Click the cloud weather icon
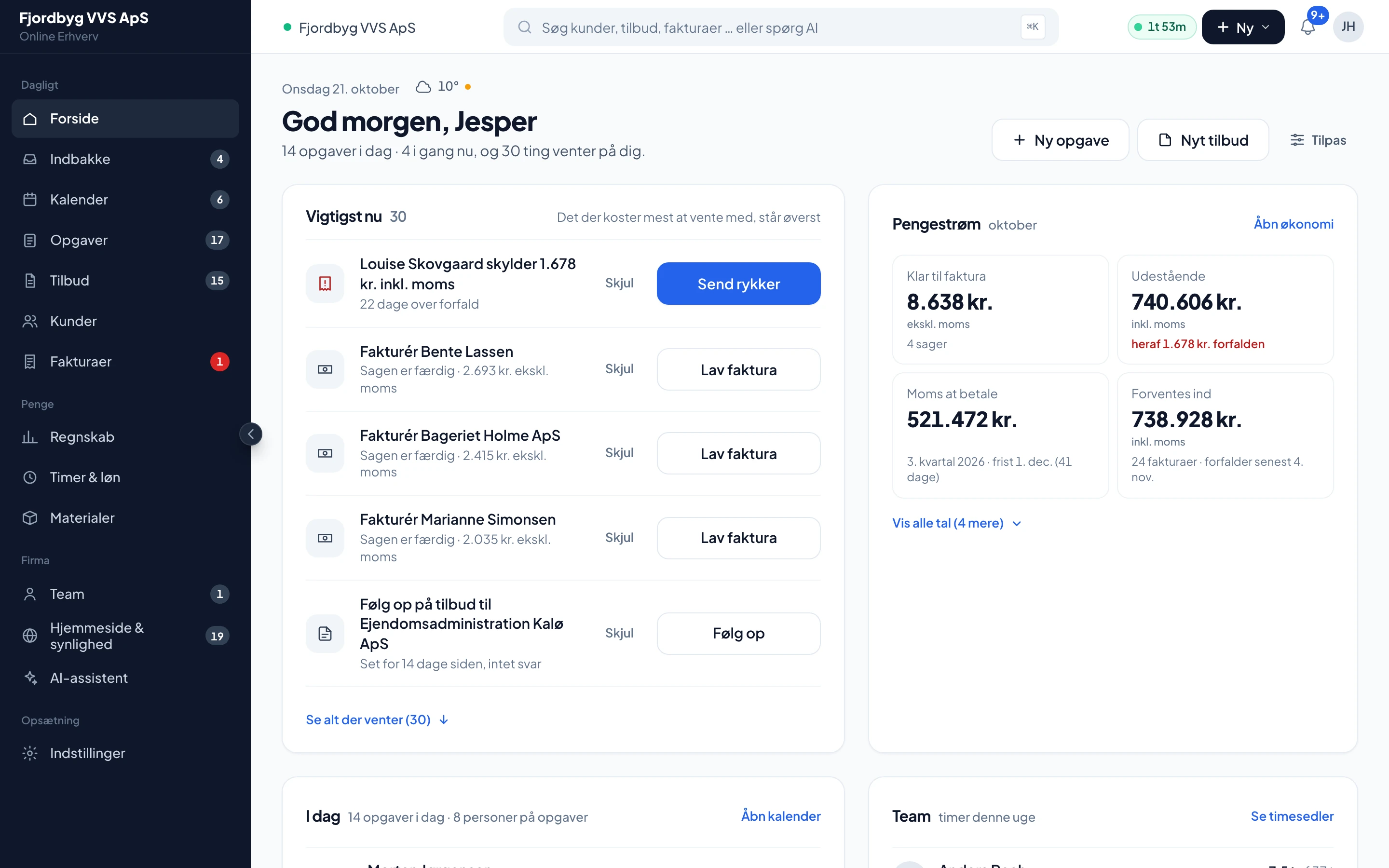 pyautogui.click(x=423, y=87)
